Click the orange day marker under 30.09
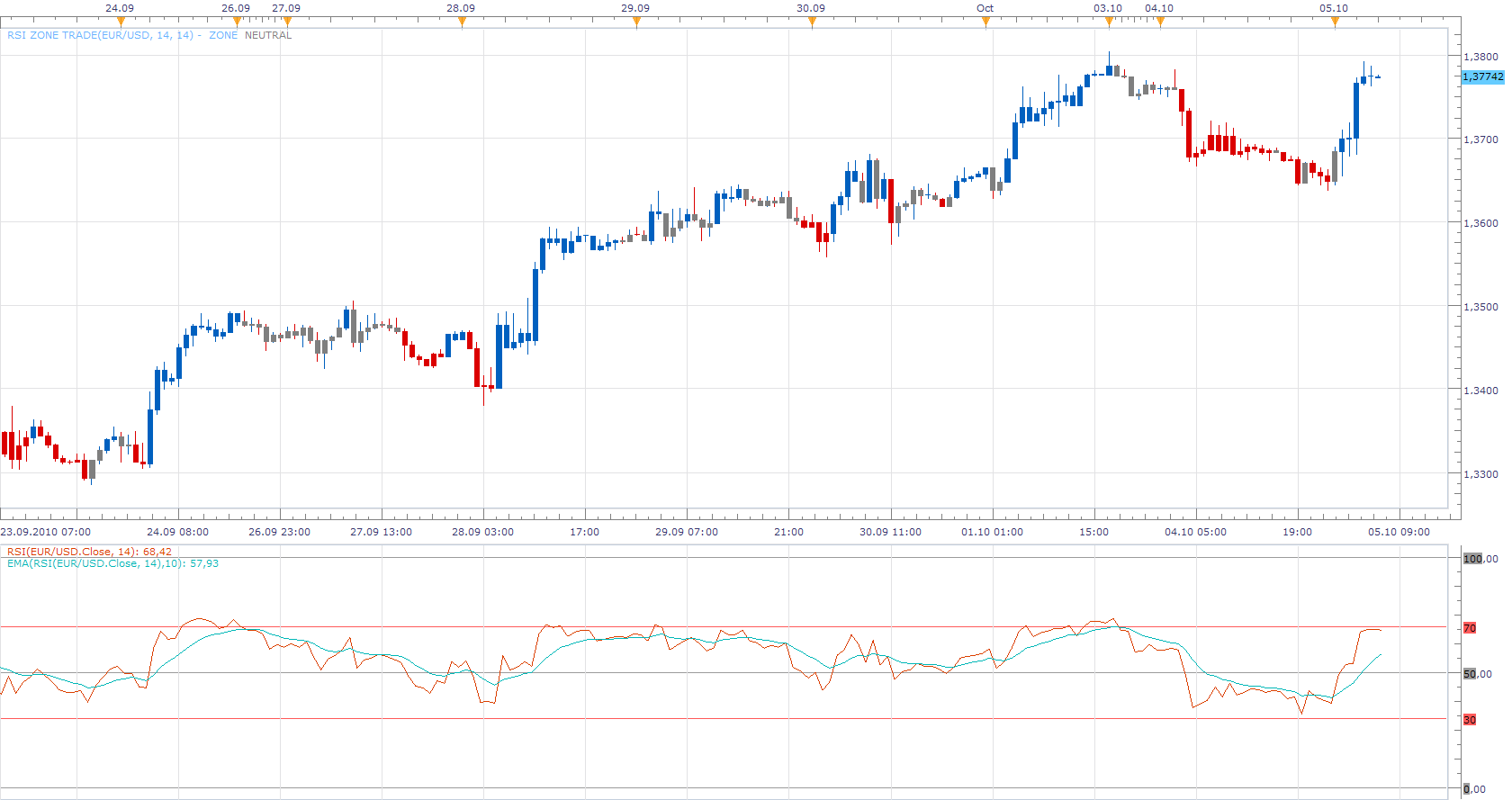 coord(812,22)
